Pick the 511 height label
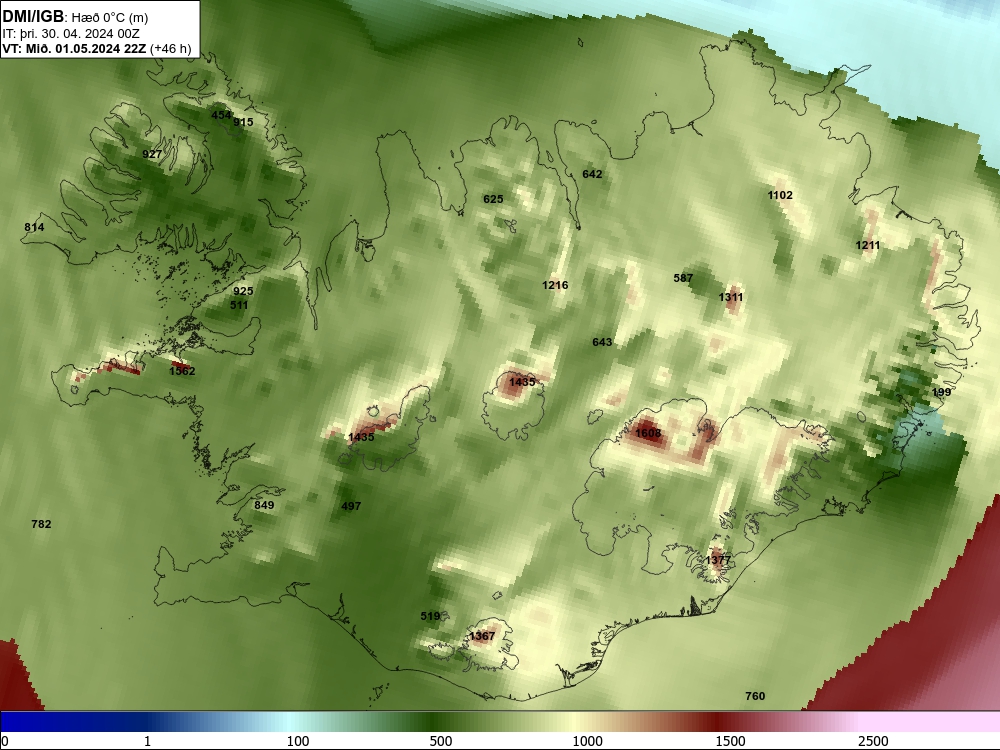Screen dimensions: 1000x750 (239, 305)
